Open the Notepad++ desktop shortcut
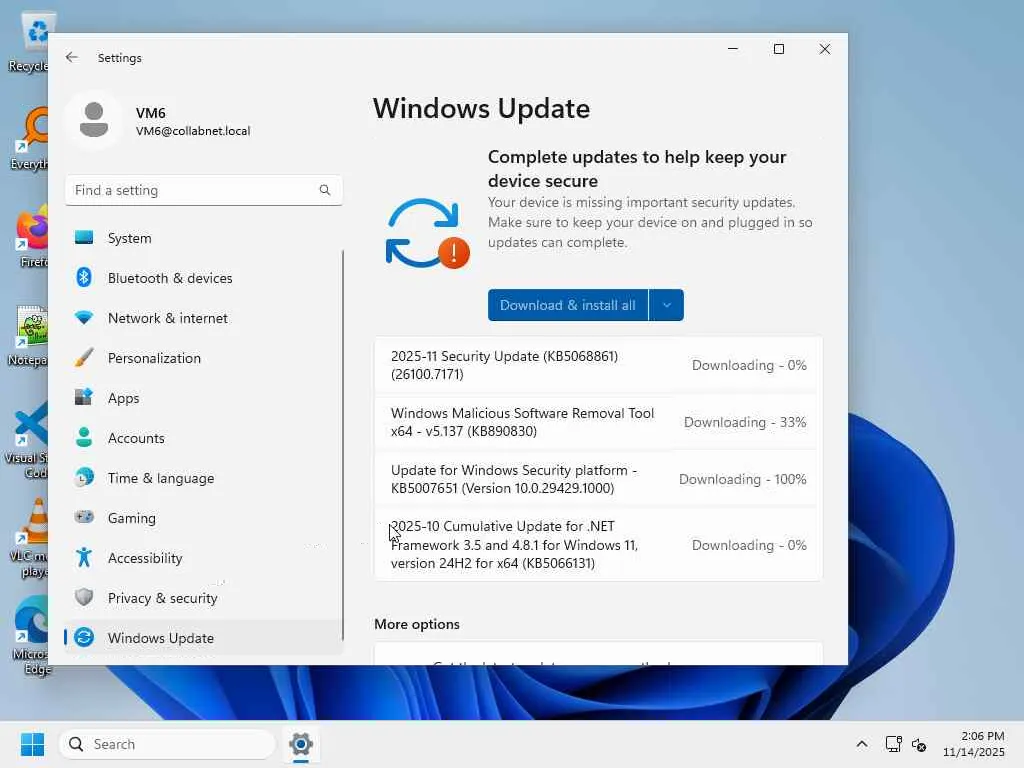The height and width of the screenshot is (768, 1024). point(29,336)
